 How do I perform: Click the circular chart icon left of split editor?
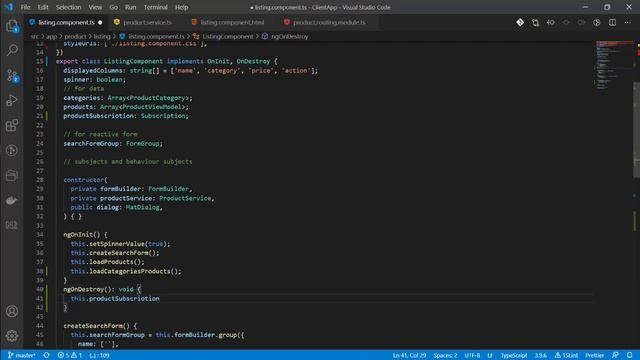click(x=597, y=22)
